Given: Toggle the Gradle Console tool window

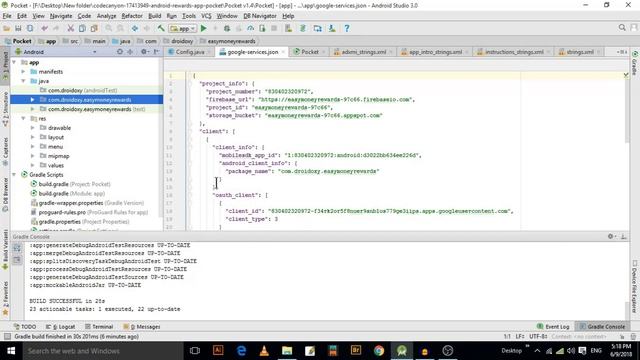Looking at the screenshot, I should (x=602, y=327).
